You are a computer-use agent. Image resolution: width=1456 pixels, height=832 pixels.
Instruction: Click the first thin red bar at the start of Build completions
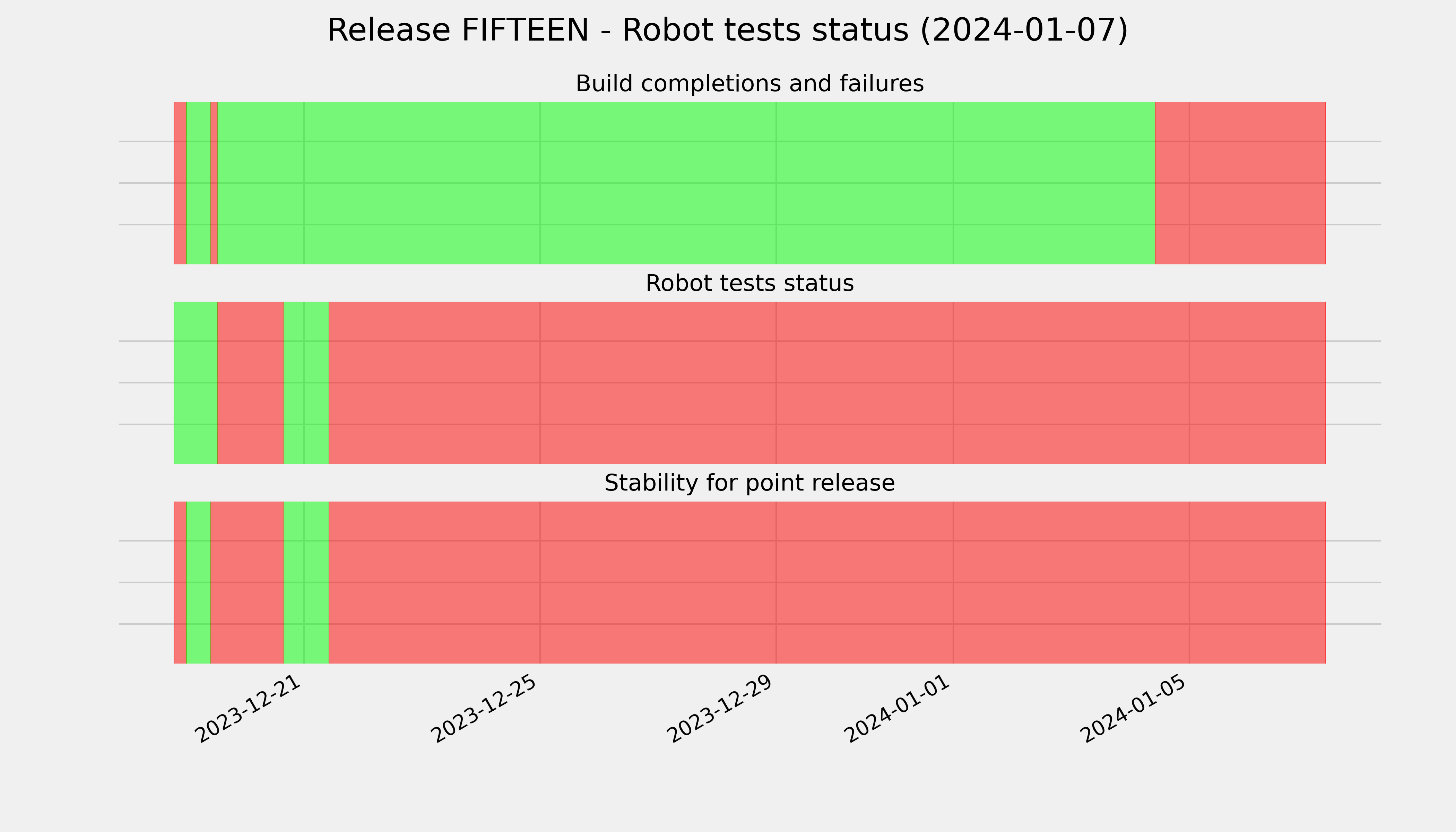coord(180,183)
